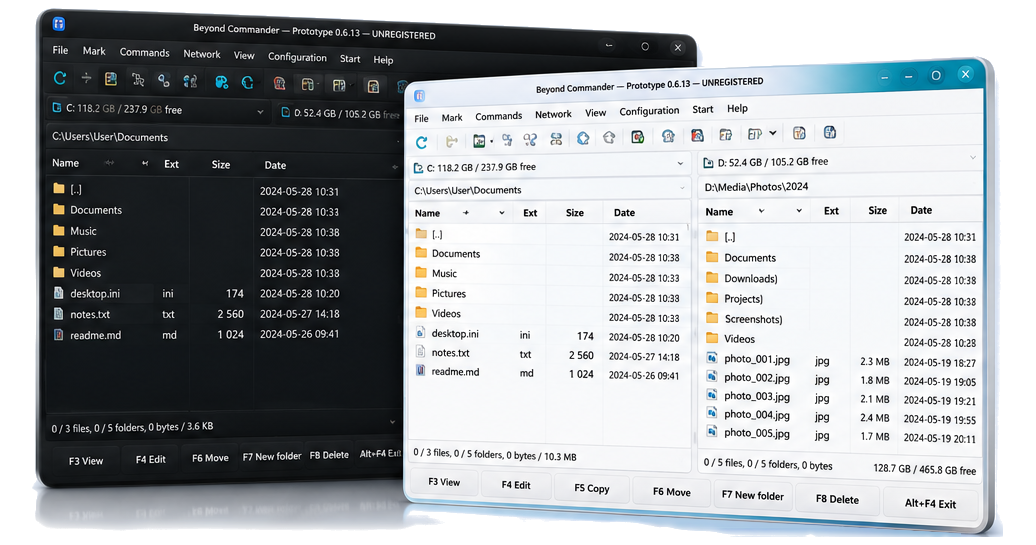Viewport: 1036px width, 545px height.
Task: Open Commands menu in light window
Action: click(498, 116)
